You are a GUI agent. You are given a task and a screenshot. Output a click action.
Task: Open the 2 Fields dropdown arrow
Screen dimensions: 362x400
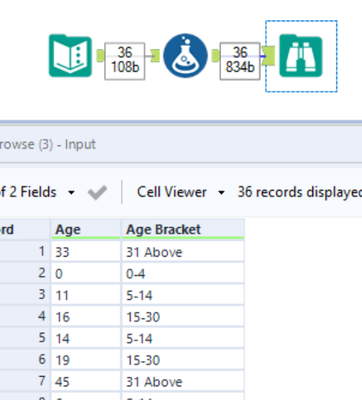[x=71, y=193]
